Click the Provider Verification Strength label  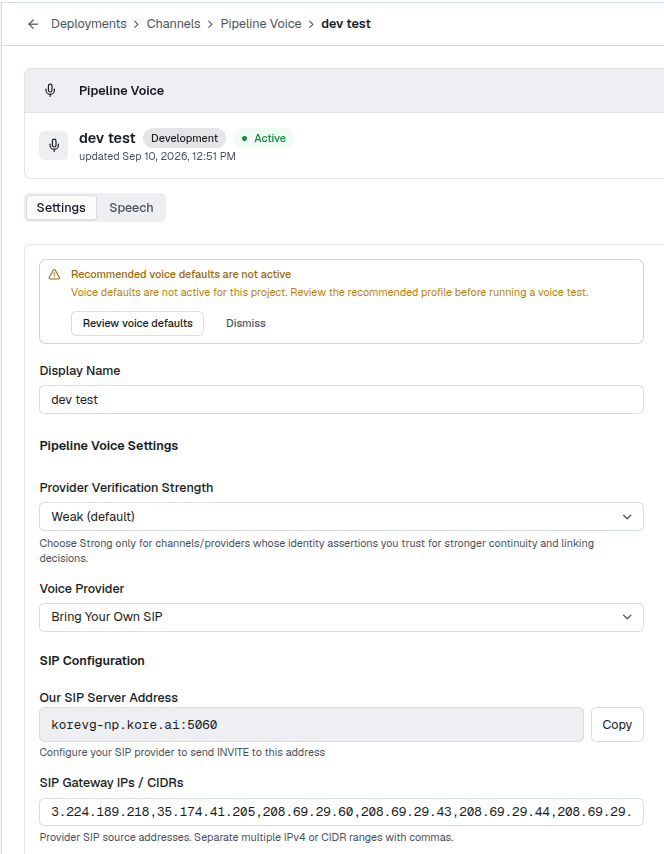tap(126, 488)
